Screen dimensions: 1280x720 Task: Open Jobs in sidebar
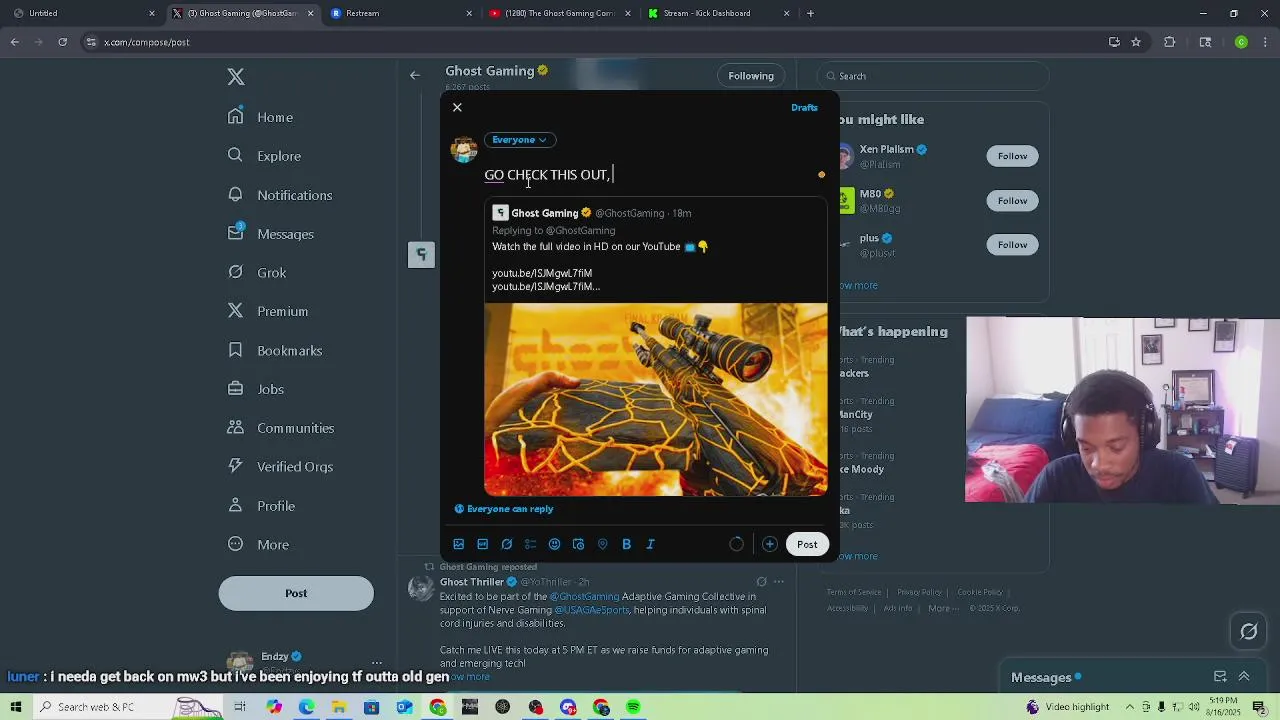pyautogui.click(x=256, y=389)
